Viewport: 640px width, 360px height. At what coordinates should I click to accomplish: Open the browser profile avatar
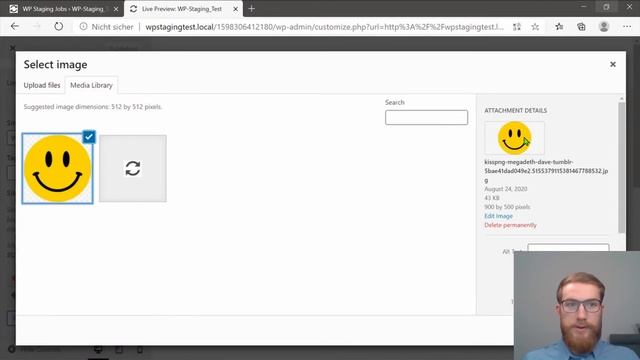click(604, 27)
